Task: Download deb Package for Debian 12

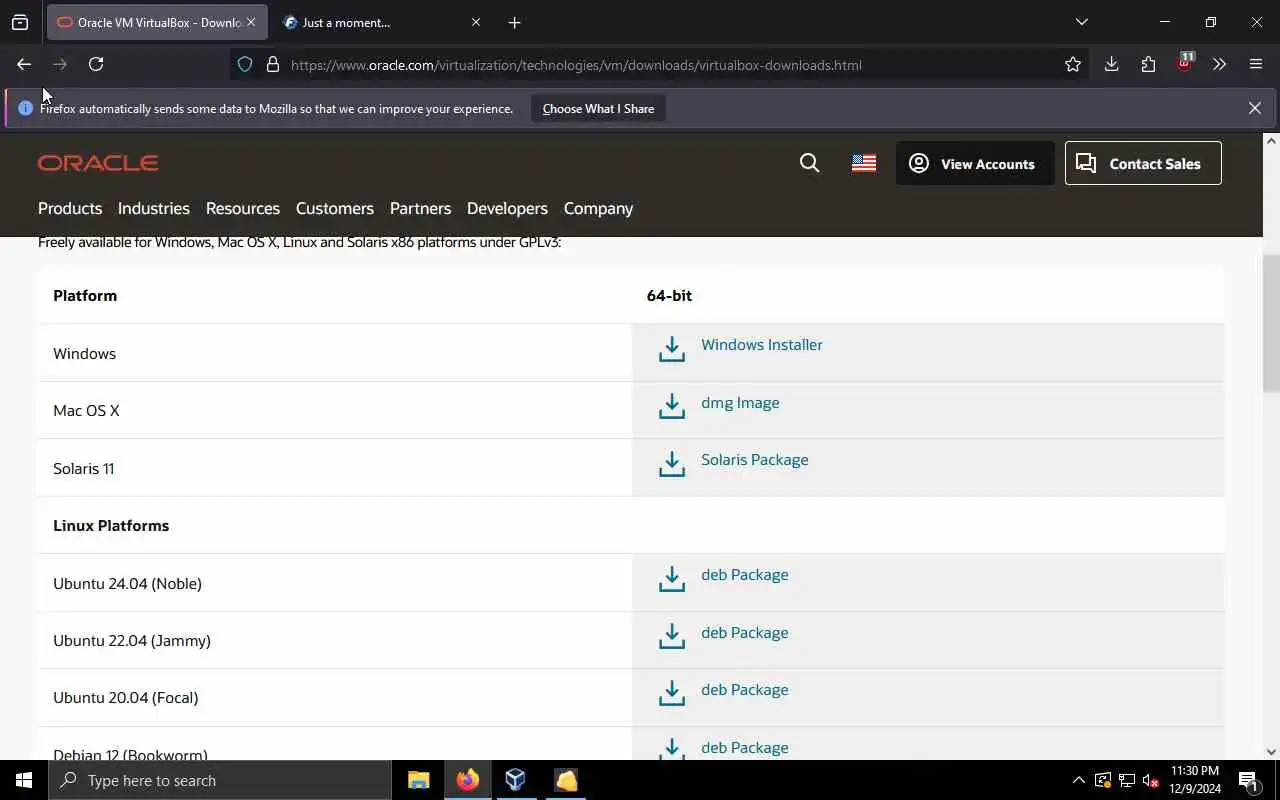Action: [x=745, y=747]
